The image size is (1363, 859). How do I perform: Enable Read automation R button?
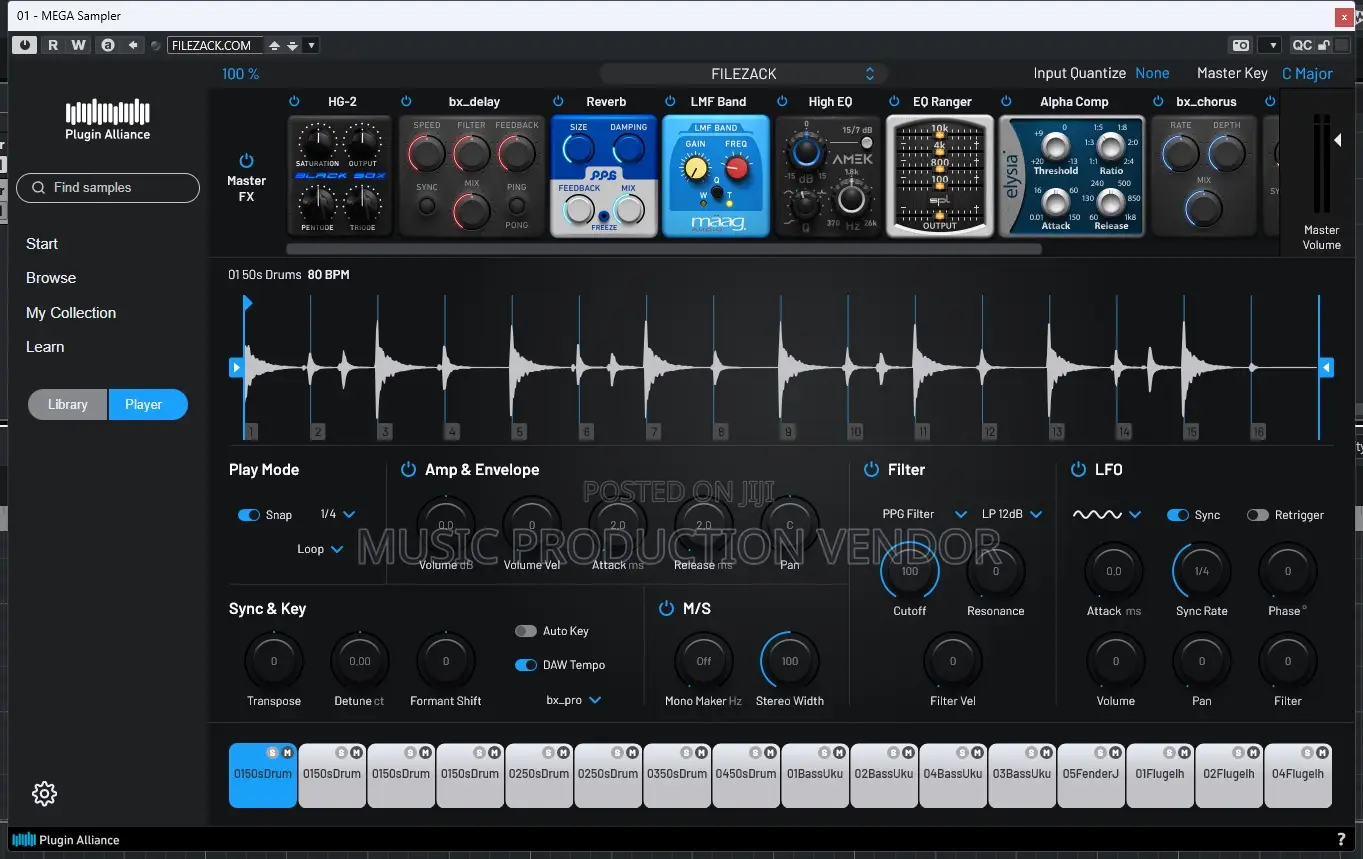coord(53,45)
